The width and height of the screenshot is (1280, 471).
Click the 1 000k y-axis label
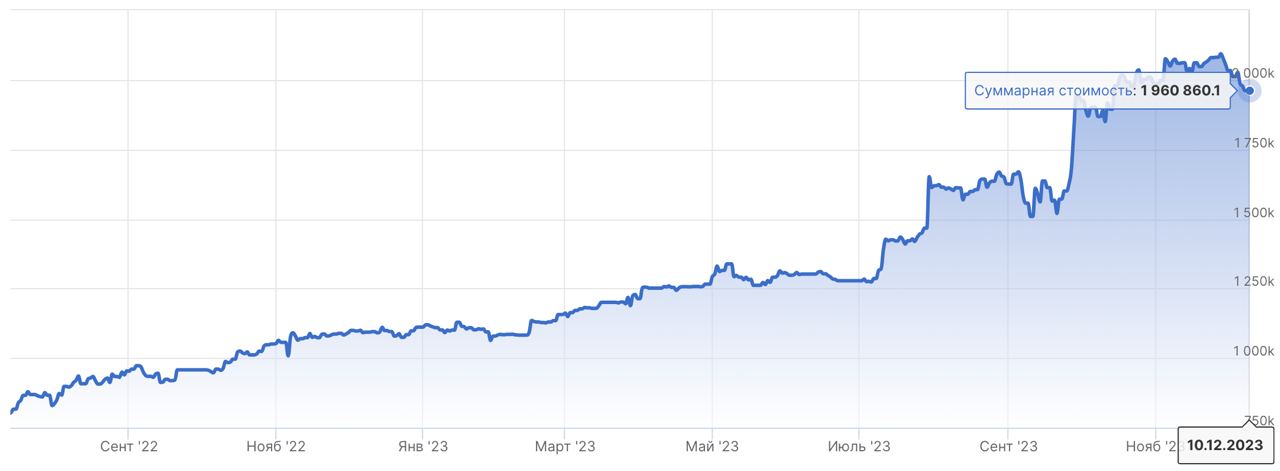click(x=1252, y=351)
